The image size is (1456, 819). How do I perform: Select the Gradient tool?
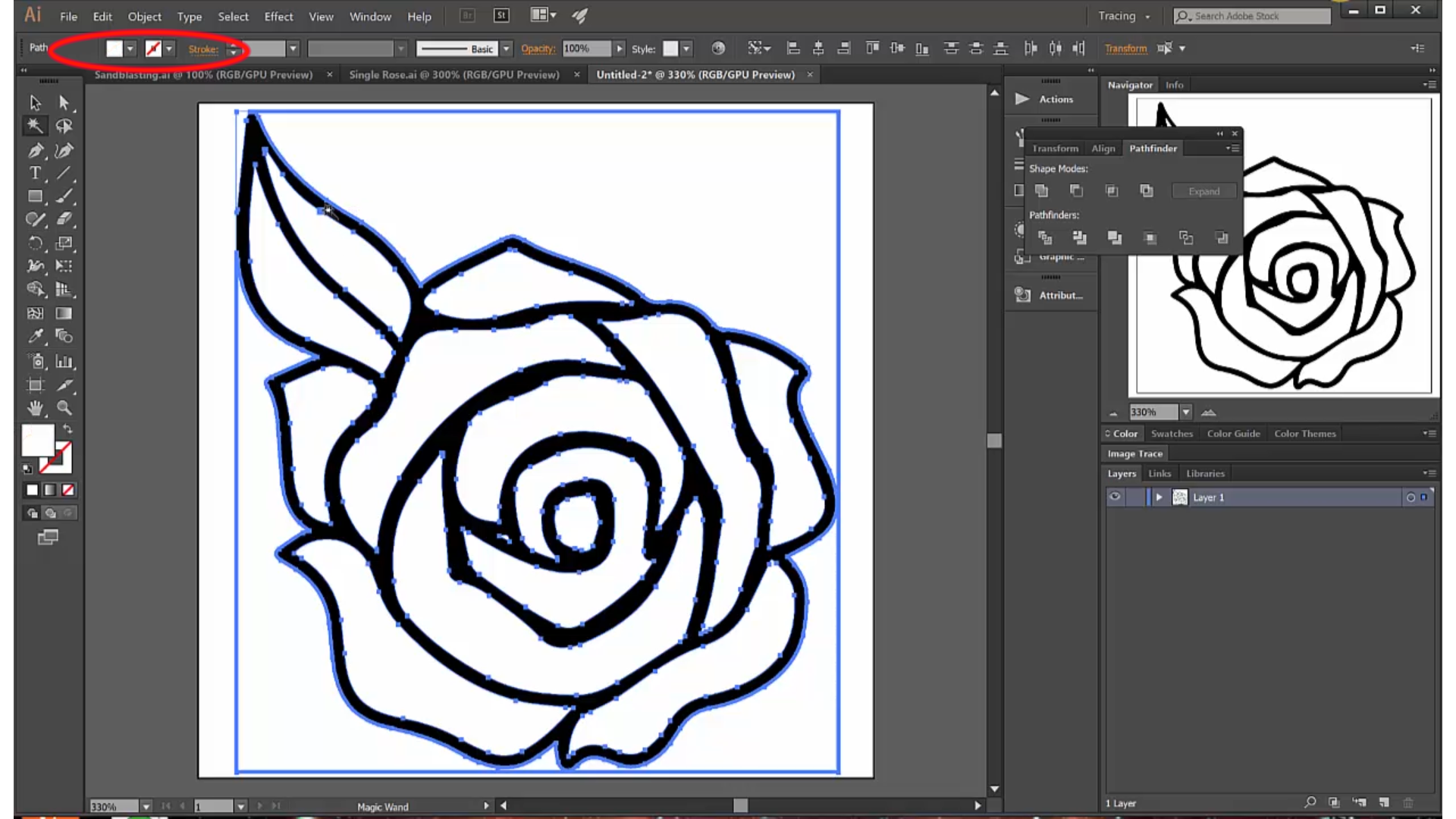pyautogui.click(x=64, y=313)
